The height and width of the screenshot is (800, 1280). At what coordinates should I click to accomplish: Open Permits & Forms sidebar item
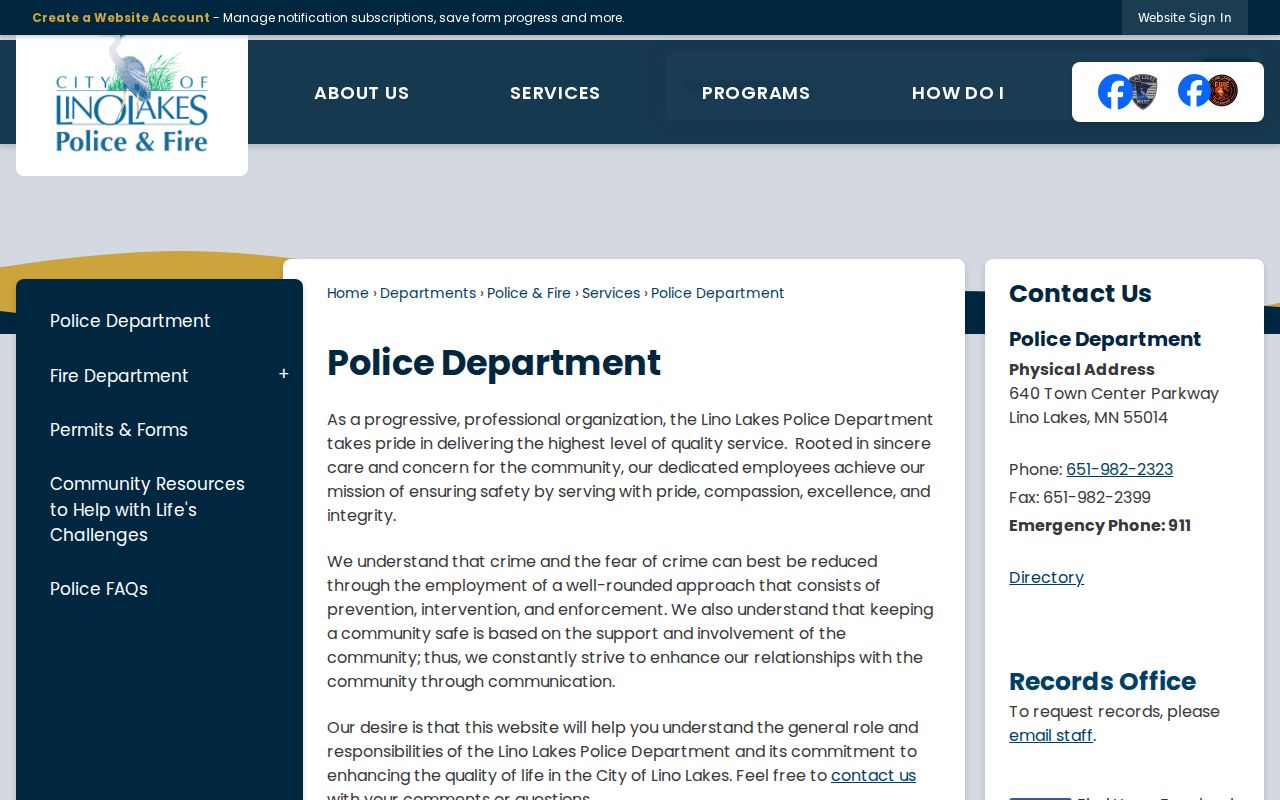click(119, 430)
